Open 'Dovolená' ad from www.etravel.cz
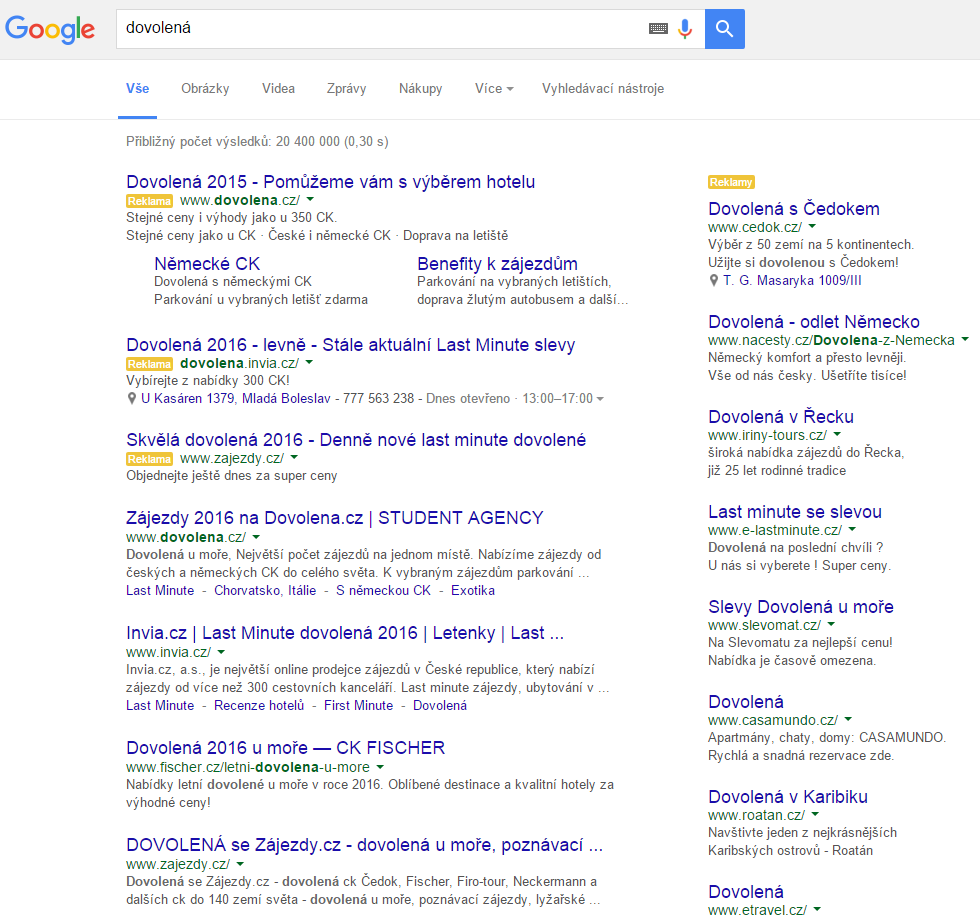The width and height of the screenshot is (980, 921). (x=746, y=892)
